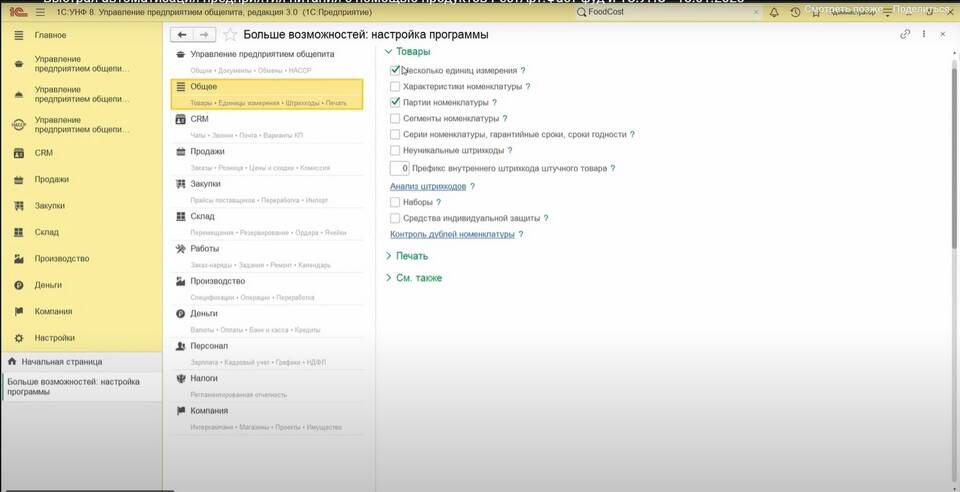Click Регламентированная отчетность subtitle text
The image size is (960, 492).
point(238,395)
